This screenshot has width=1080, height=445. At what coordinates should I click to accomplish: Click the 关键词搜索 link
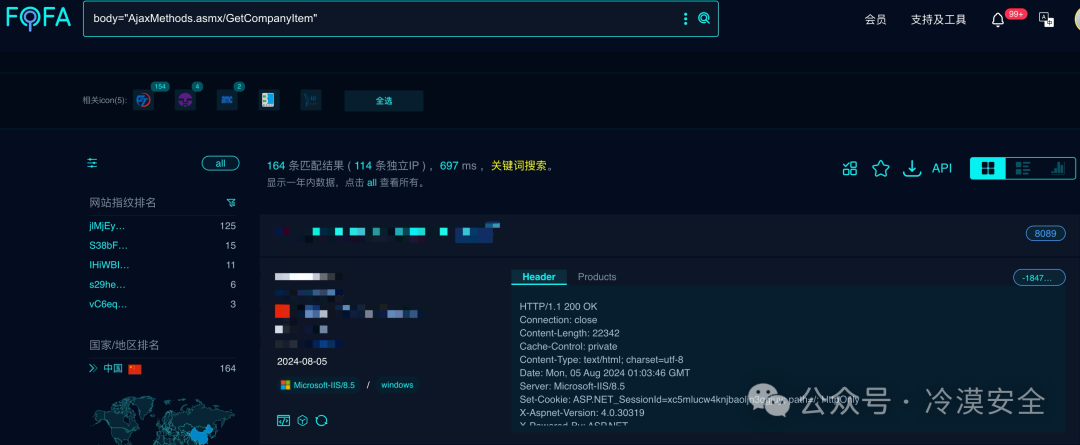click(x=519, y=166)
